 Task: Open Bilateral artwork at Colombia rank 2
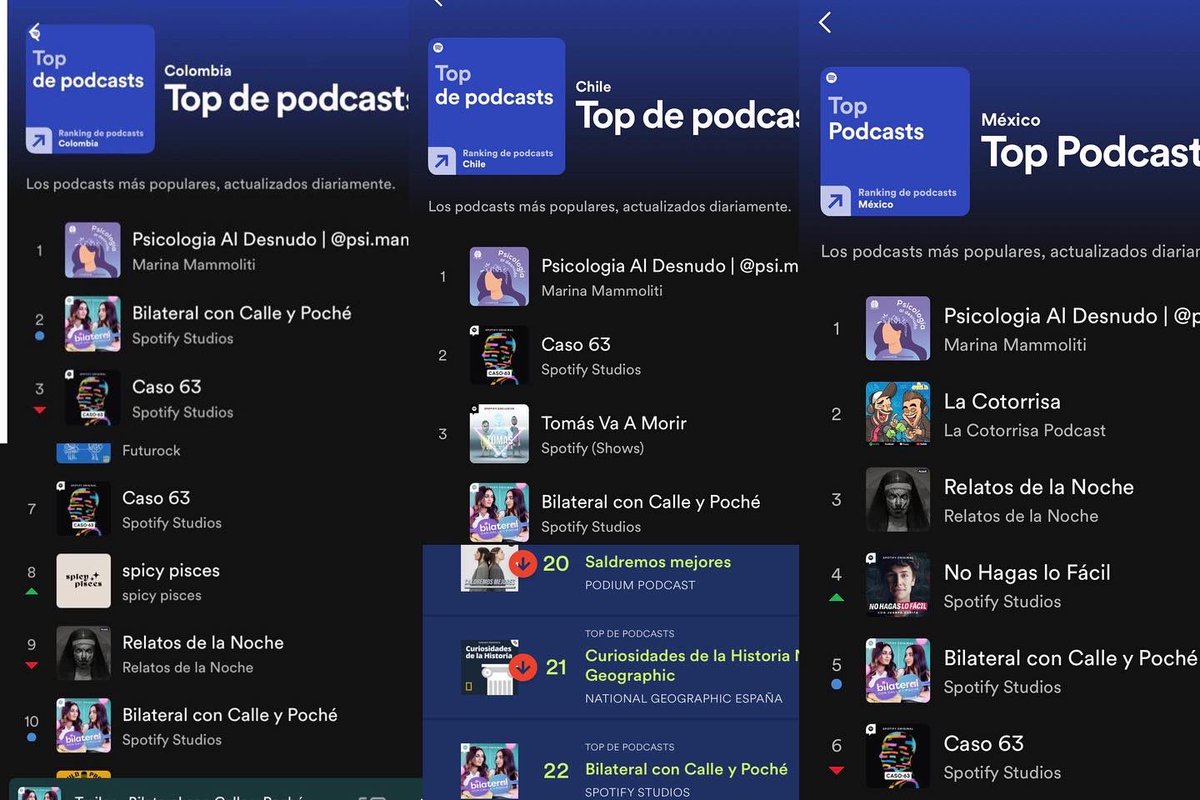tap(93, 324)
